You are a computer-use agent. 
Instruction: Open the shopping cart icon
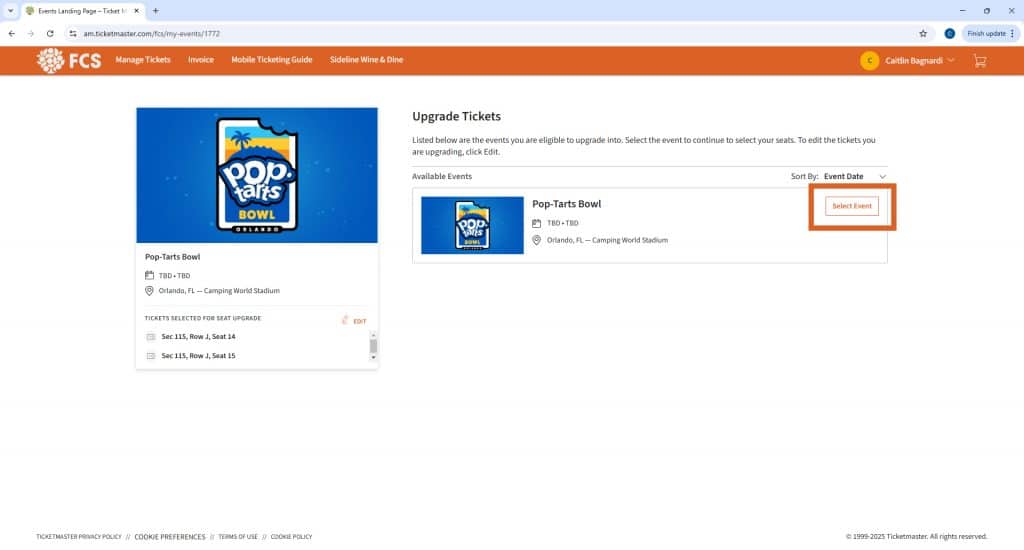tap(980, 61)
